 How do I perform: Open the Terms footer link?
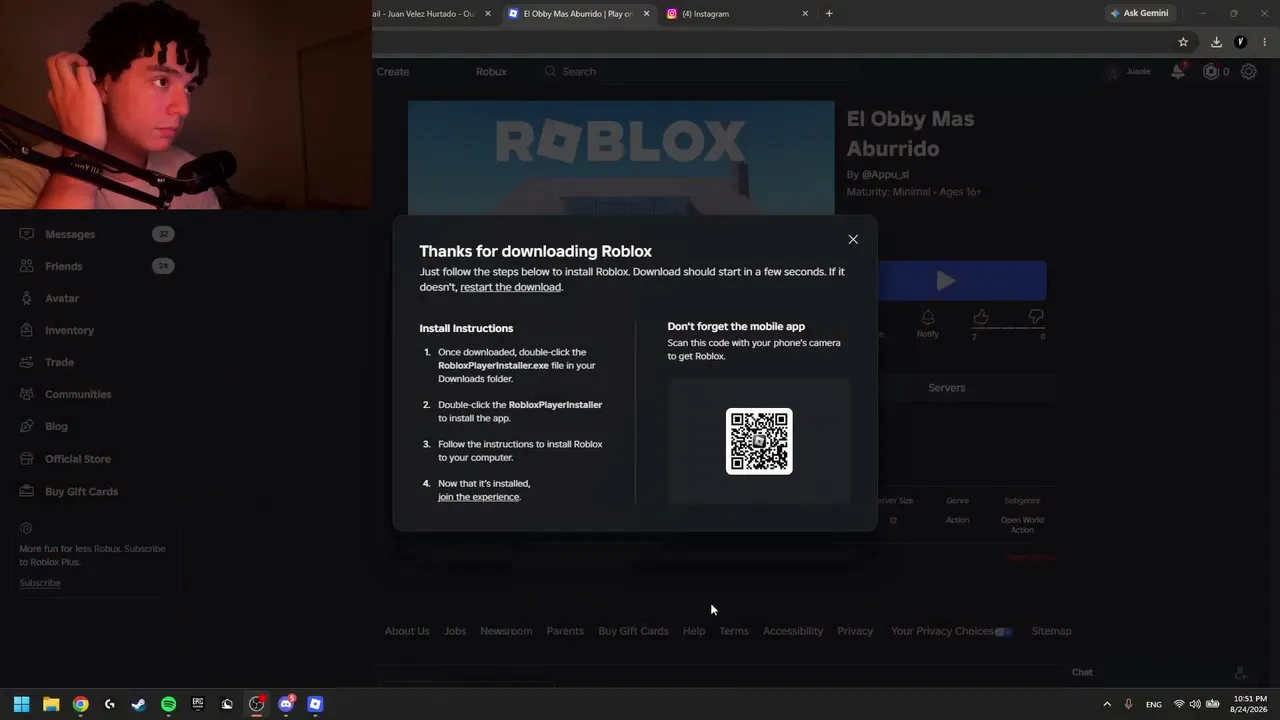point(734,631)
